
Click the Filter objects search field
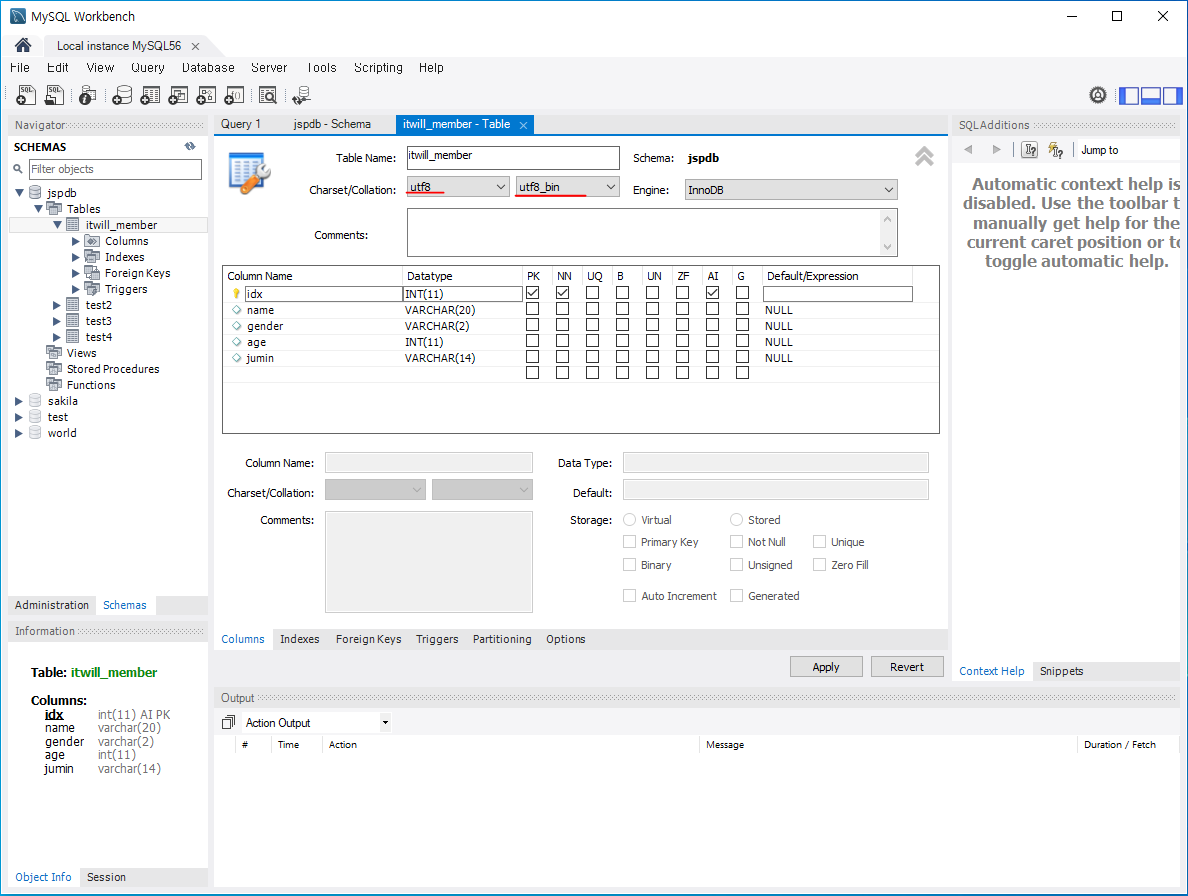pyautogui.click(x=115, y=169)
